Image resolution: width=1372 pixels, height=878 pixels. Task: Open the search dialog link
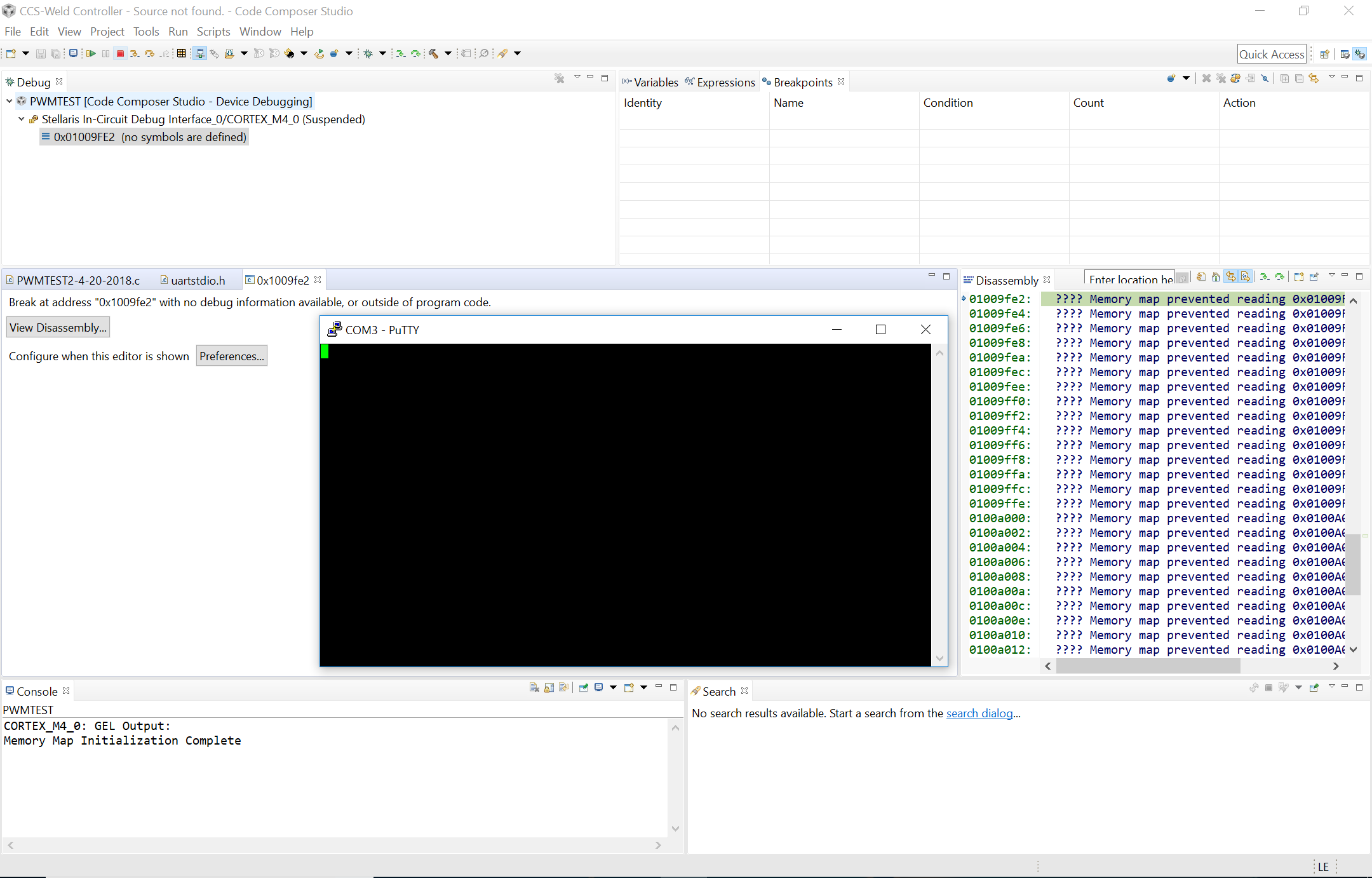[979, 713]
